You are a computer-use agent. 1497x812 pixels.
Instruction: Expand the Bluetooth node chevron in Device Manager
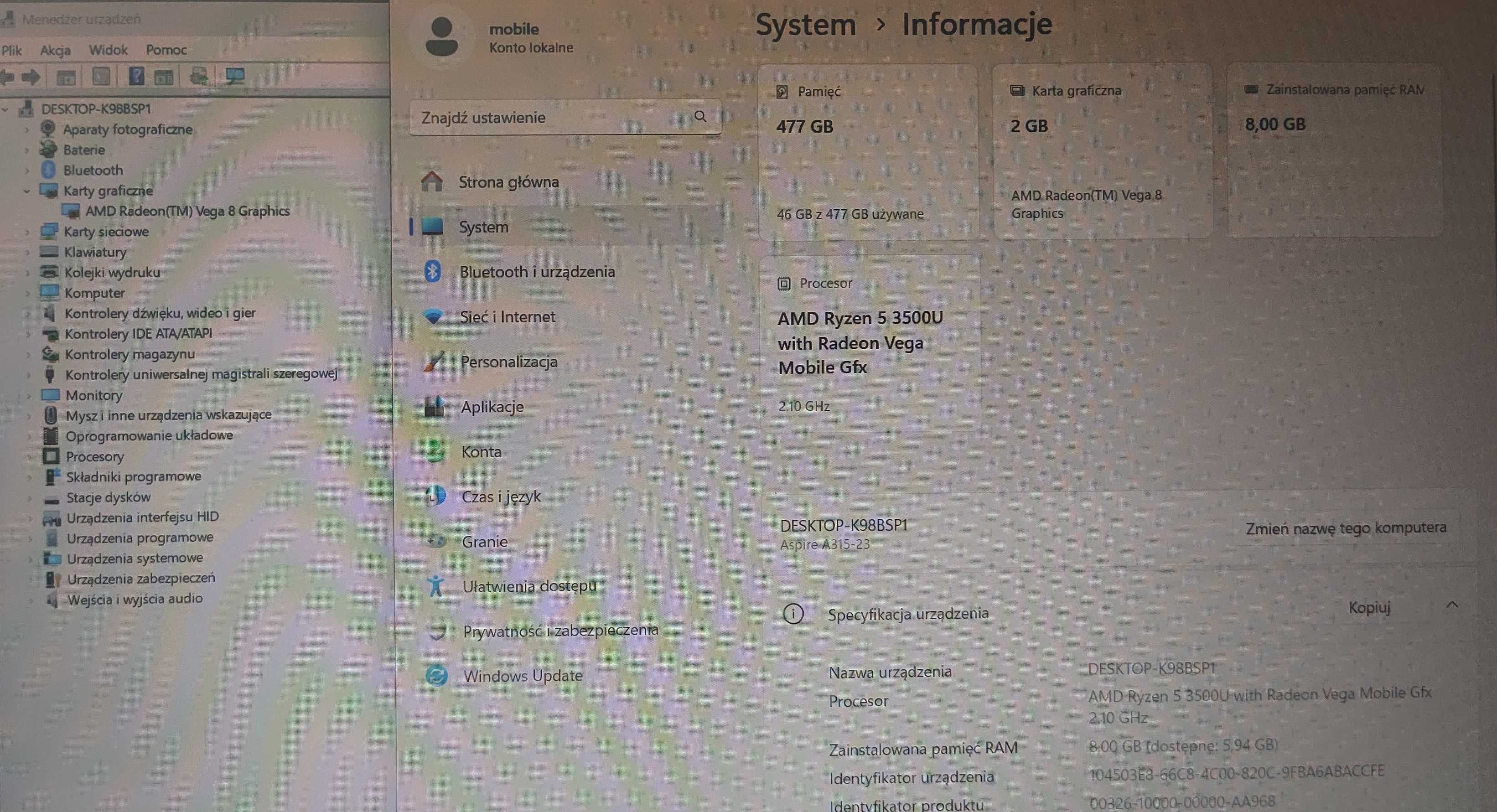pyautogui.click(x=27, y=171)
